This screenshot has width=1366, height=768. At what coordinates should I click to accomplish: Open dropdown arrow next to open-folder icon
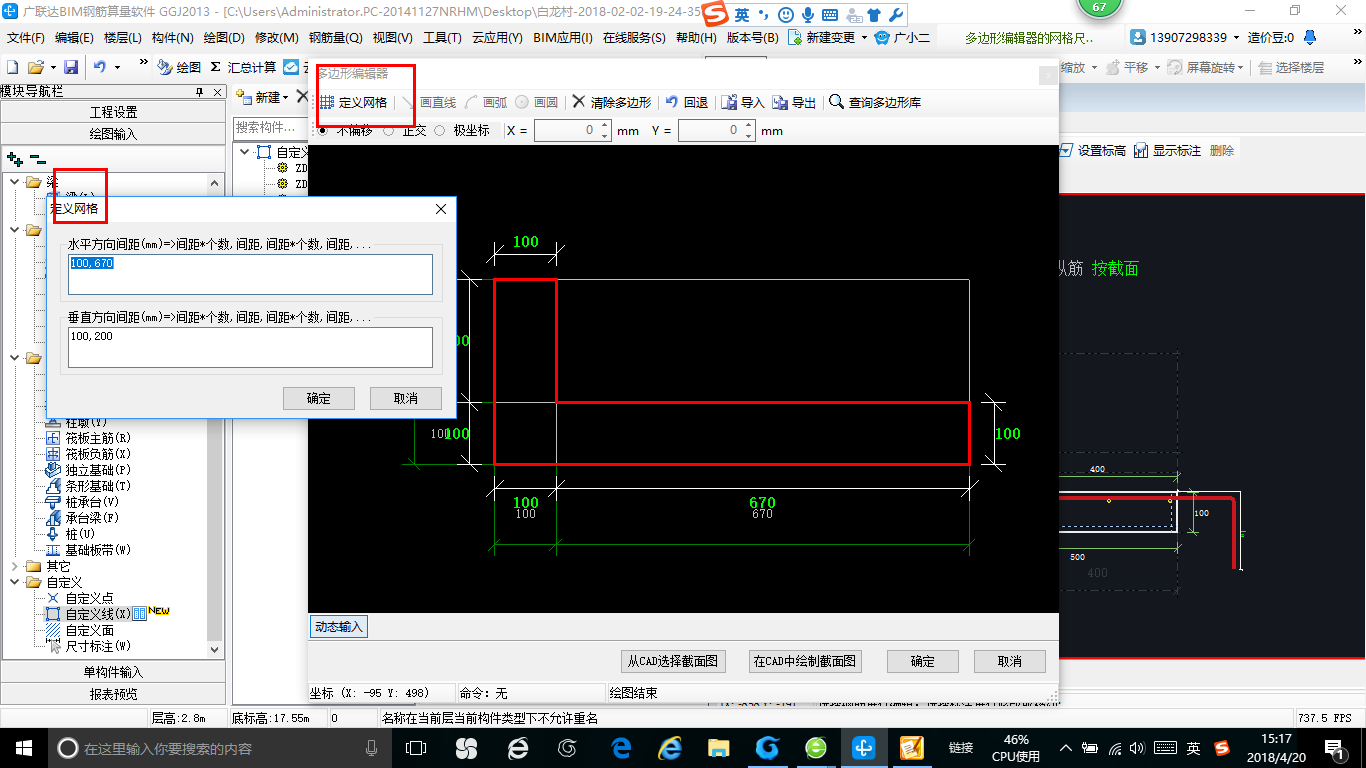(51, 67)
